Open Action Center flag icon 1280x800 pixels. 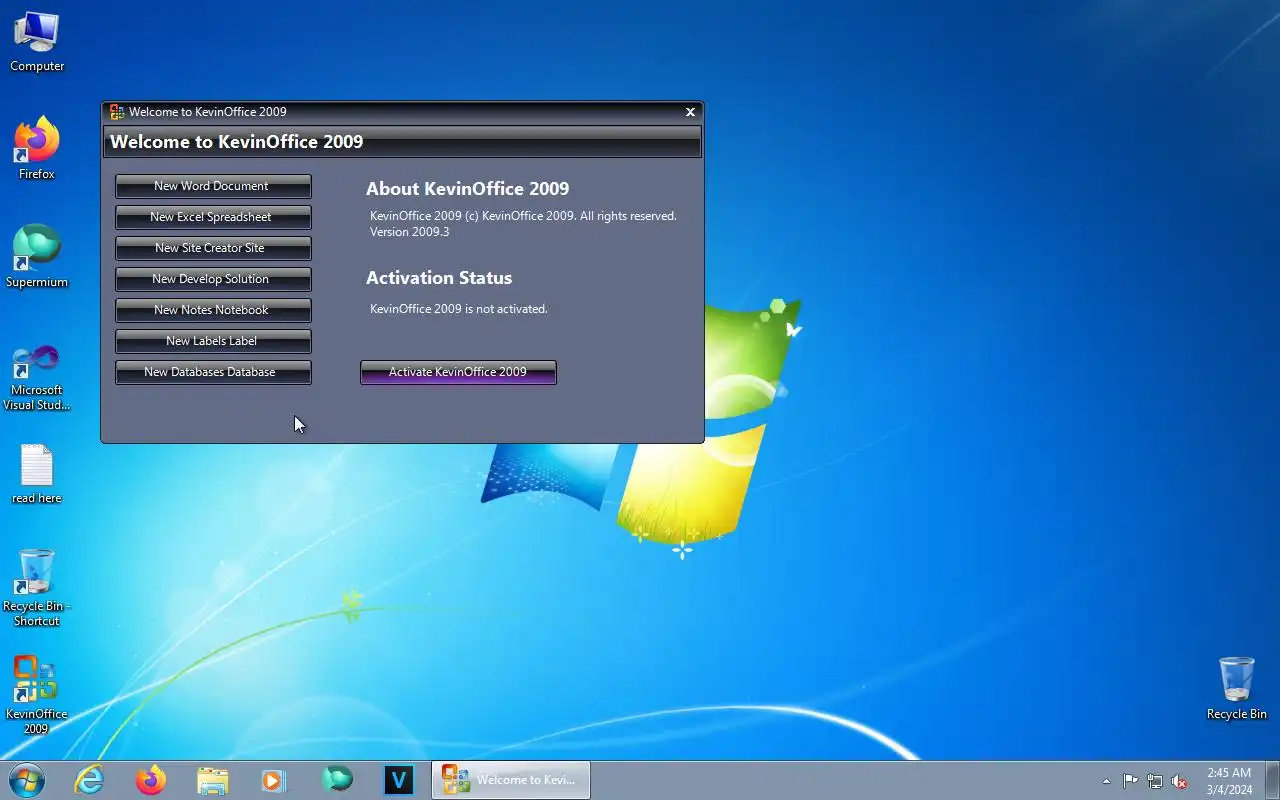pos(1130,781)
